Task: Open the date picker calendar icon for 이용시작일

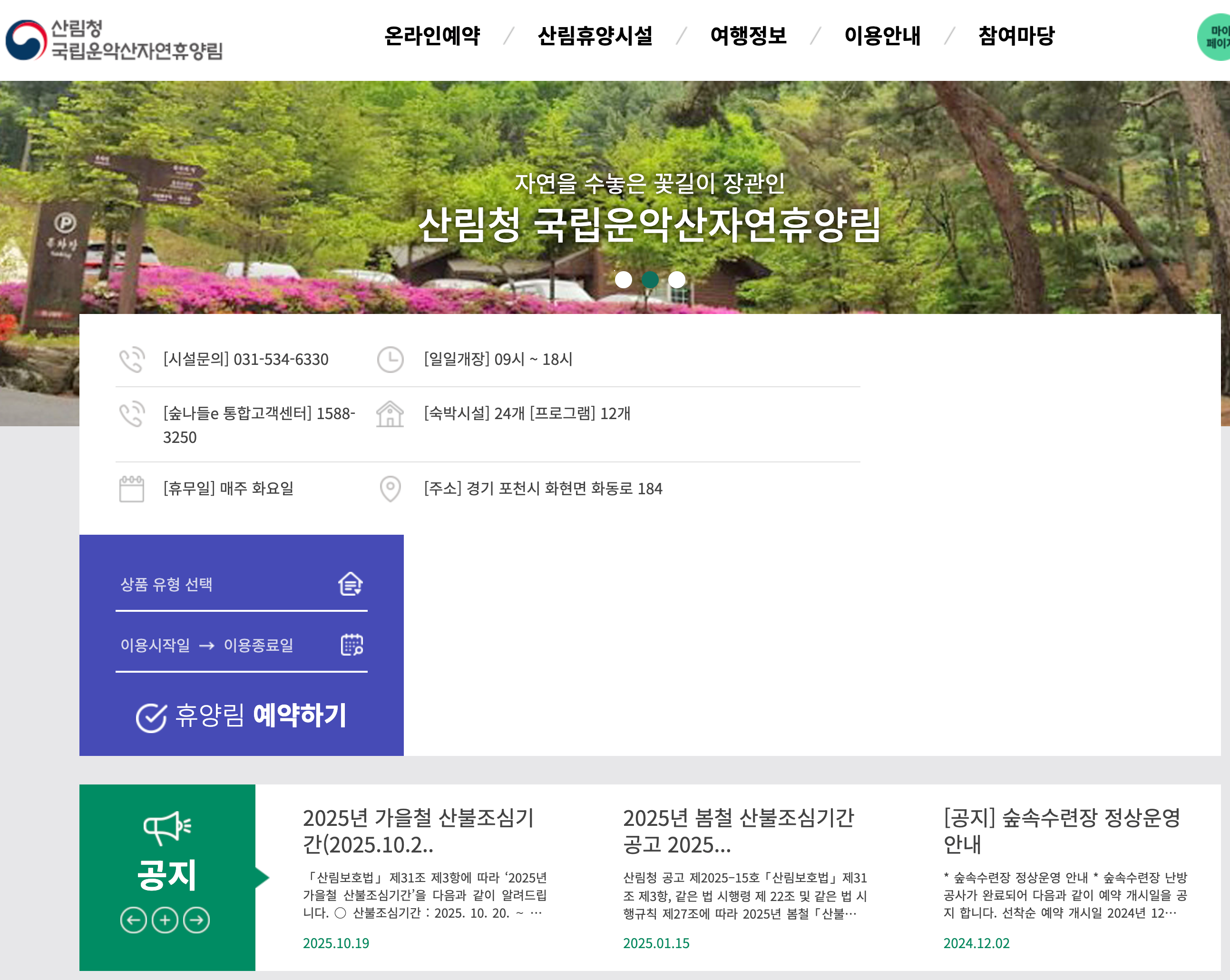Action: pos(353,646)
